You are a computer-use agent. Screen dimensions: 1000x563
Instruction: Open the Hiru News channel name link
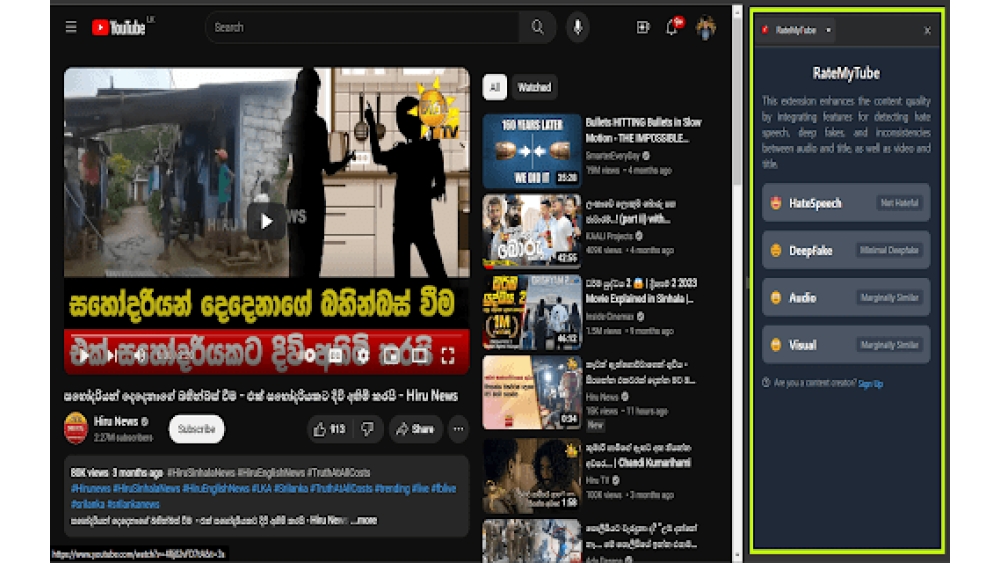click(115, 421)
